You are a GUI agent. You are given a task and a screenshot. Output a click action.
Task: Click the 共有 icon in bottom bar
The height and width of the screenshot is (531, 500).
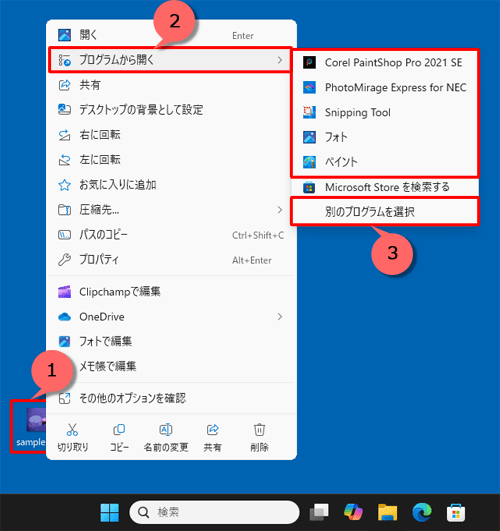213,429
